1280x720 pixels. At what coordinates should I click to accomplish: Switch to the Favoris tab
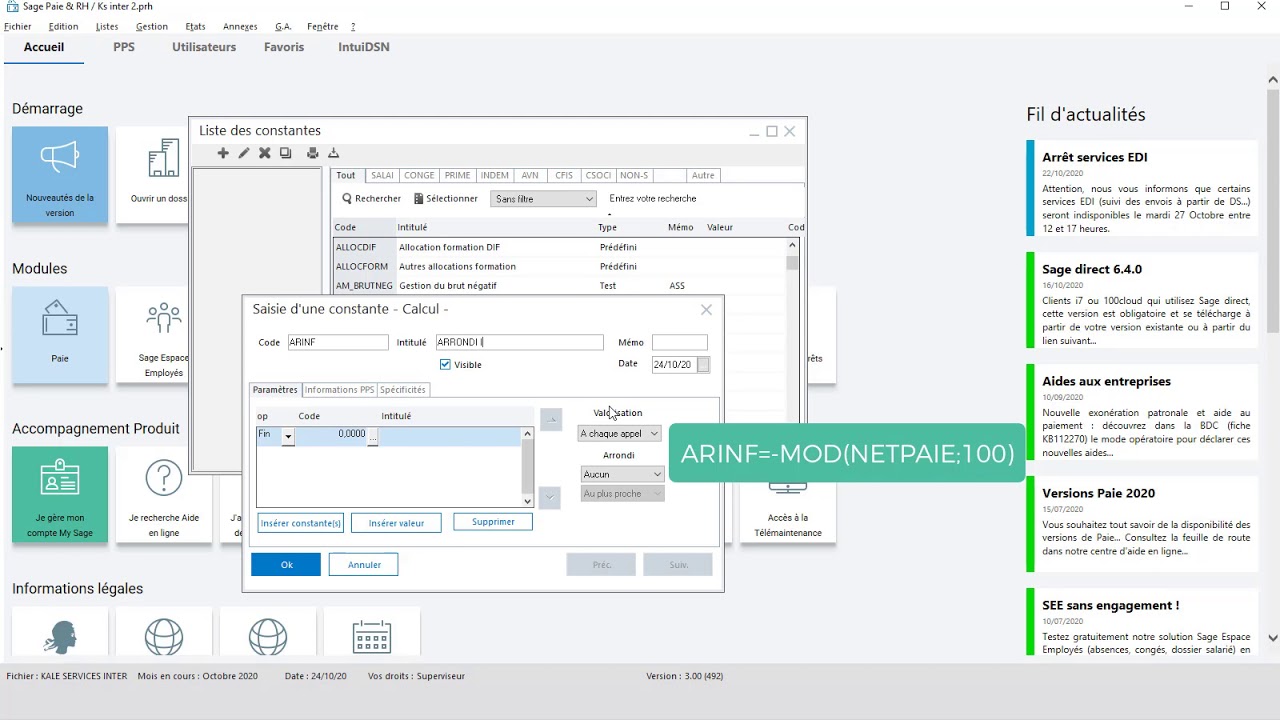tap(284, 47)
